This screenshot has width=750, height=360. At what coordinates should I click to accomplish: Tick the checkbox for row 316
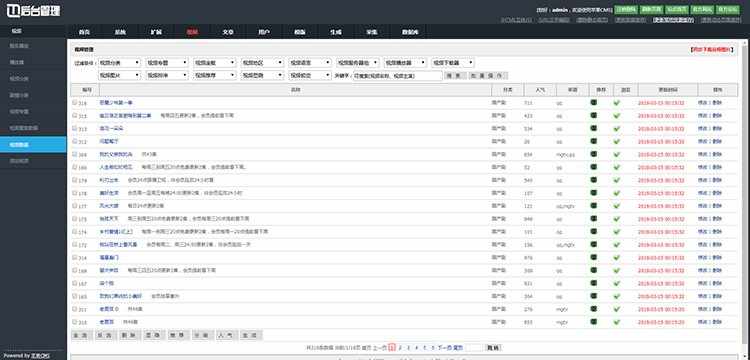point(75,102)
